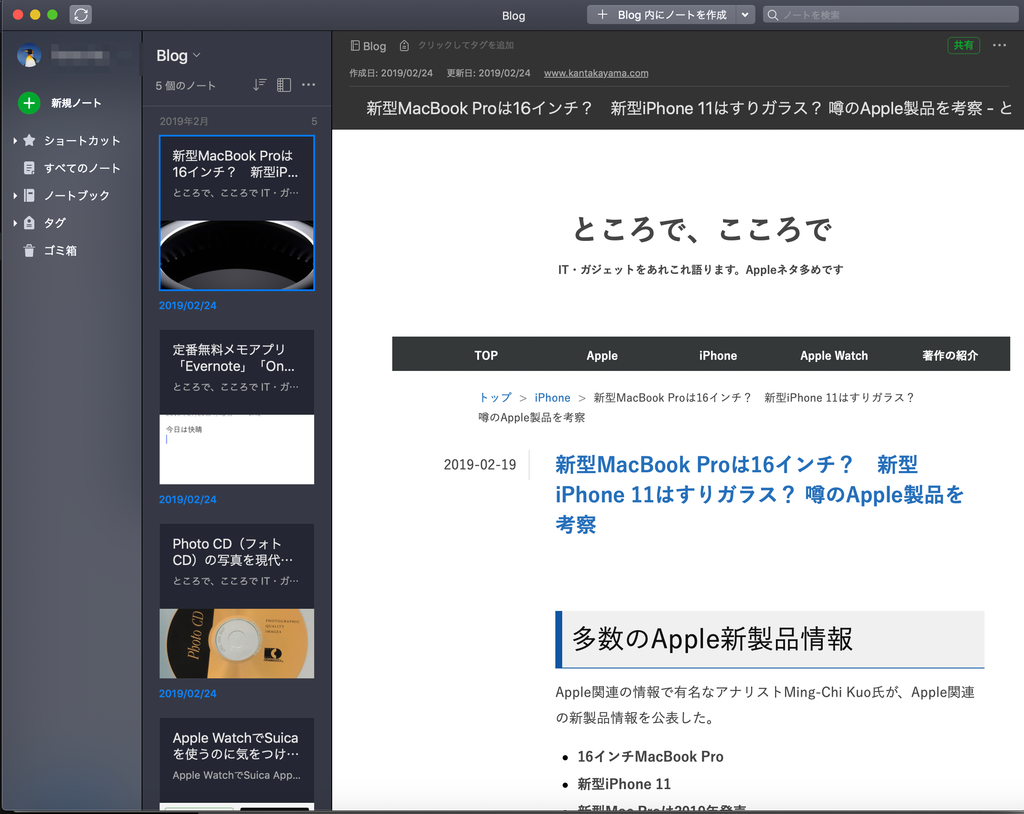
Task: Click the ノートを検索 search field
Action: click(x=891, y=14)
